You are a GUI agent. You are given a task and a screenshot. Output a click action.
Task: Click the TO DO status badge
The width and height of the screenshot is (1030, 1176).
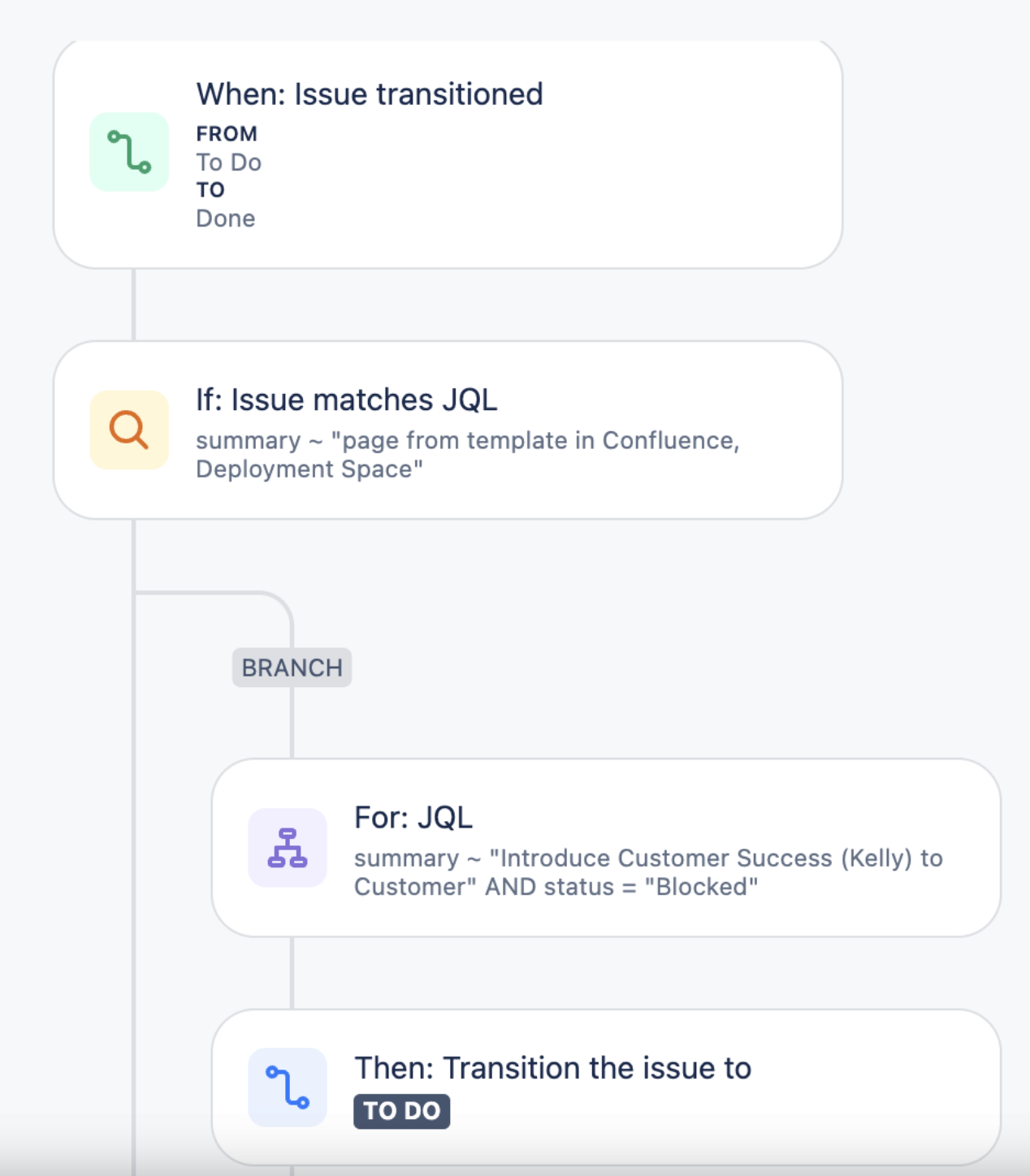coord(401,1111)
